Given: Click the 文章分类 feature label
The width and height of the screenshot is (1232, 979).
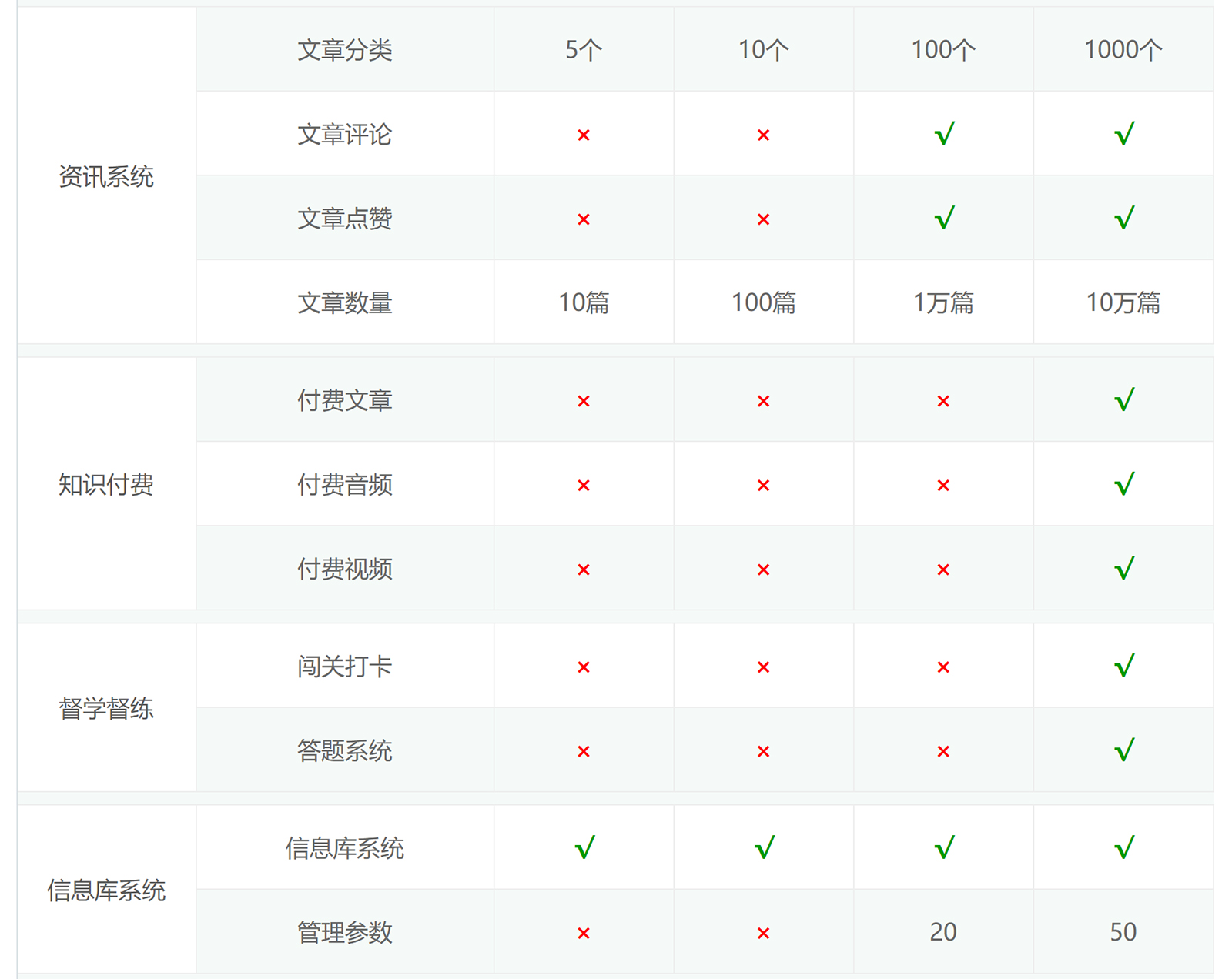Looking at the screenshot, I should 345,50.
